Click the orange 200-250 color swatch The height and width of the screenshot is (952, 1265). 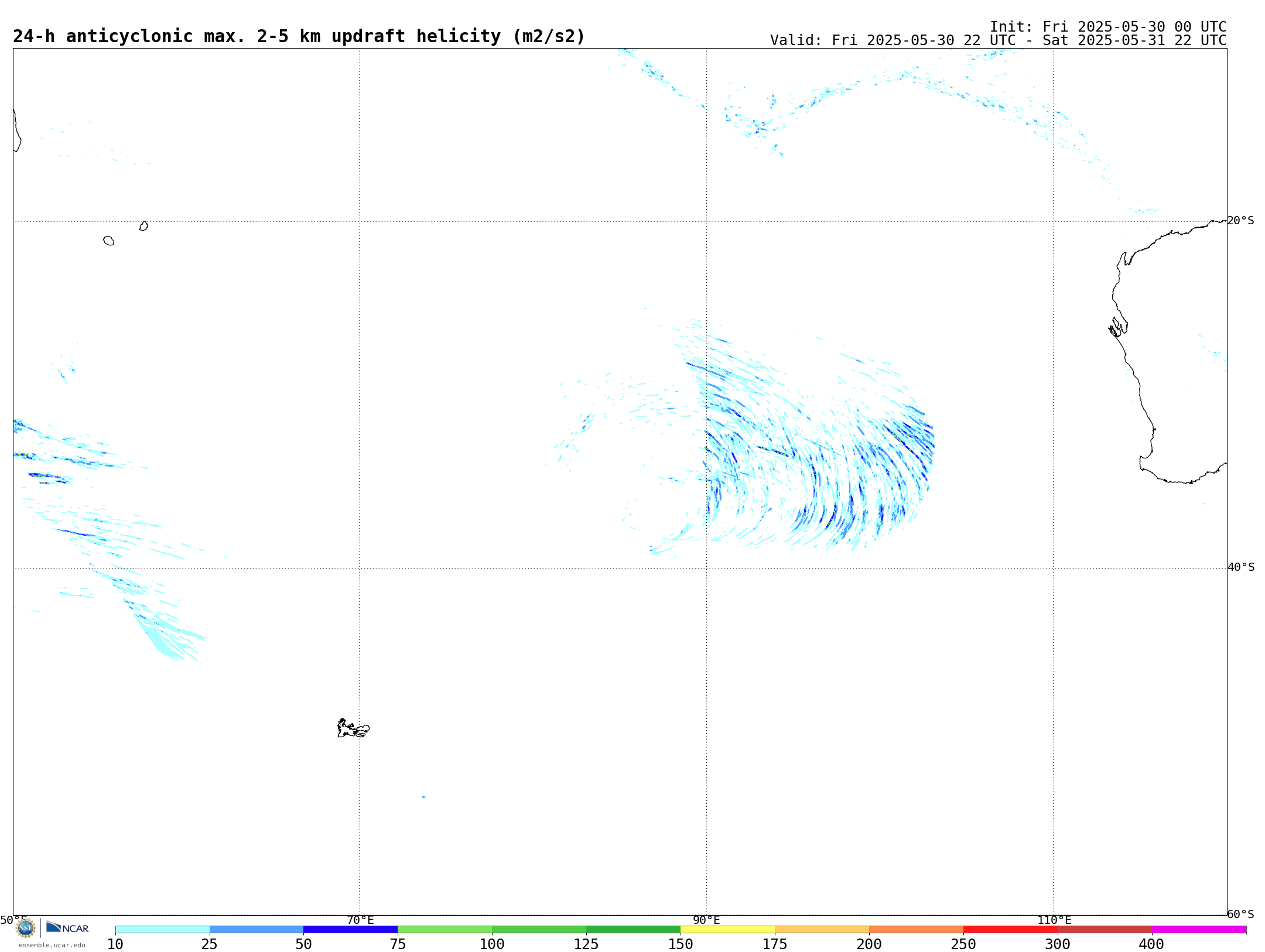(917, 929)
